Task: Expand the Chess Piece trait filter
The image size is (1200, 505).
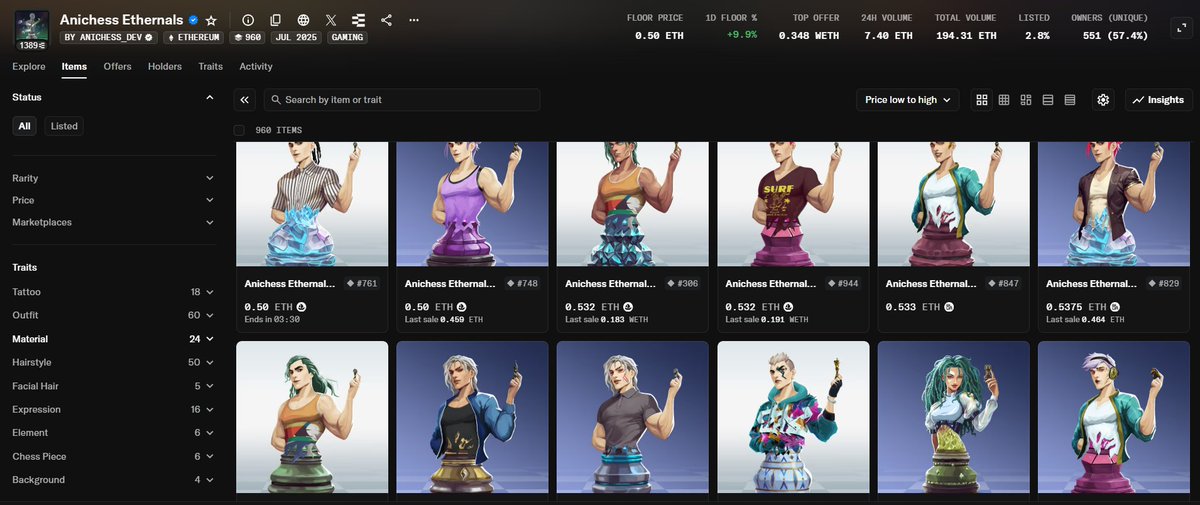Action: tap(114, 456)
